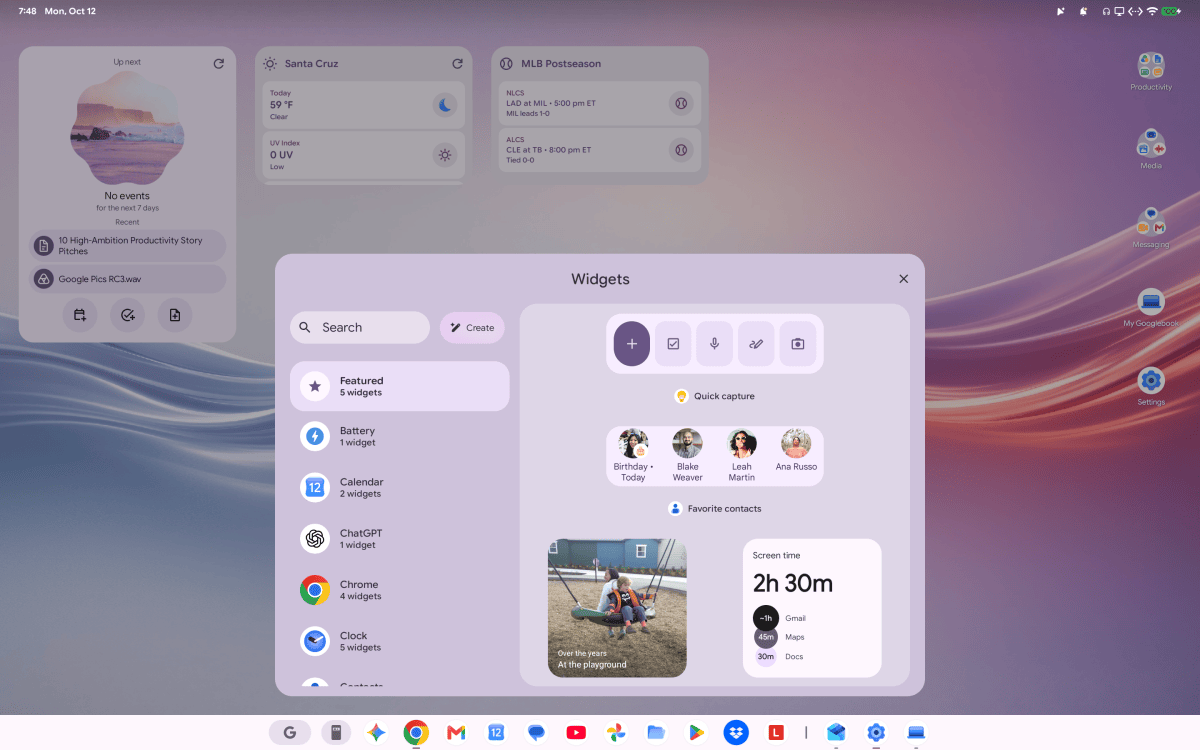
Task: Click the new document icon in Up next
Action: pyautogui.click(x=175, y=315)
